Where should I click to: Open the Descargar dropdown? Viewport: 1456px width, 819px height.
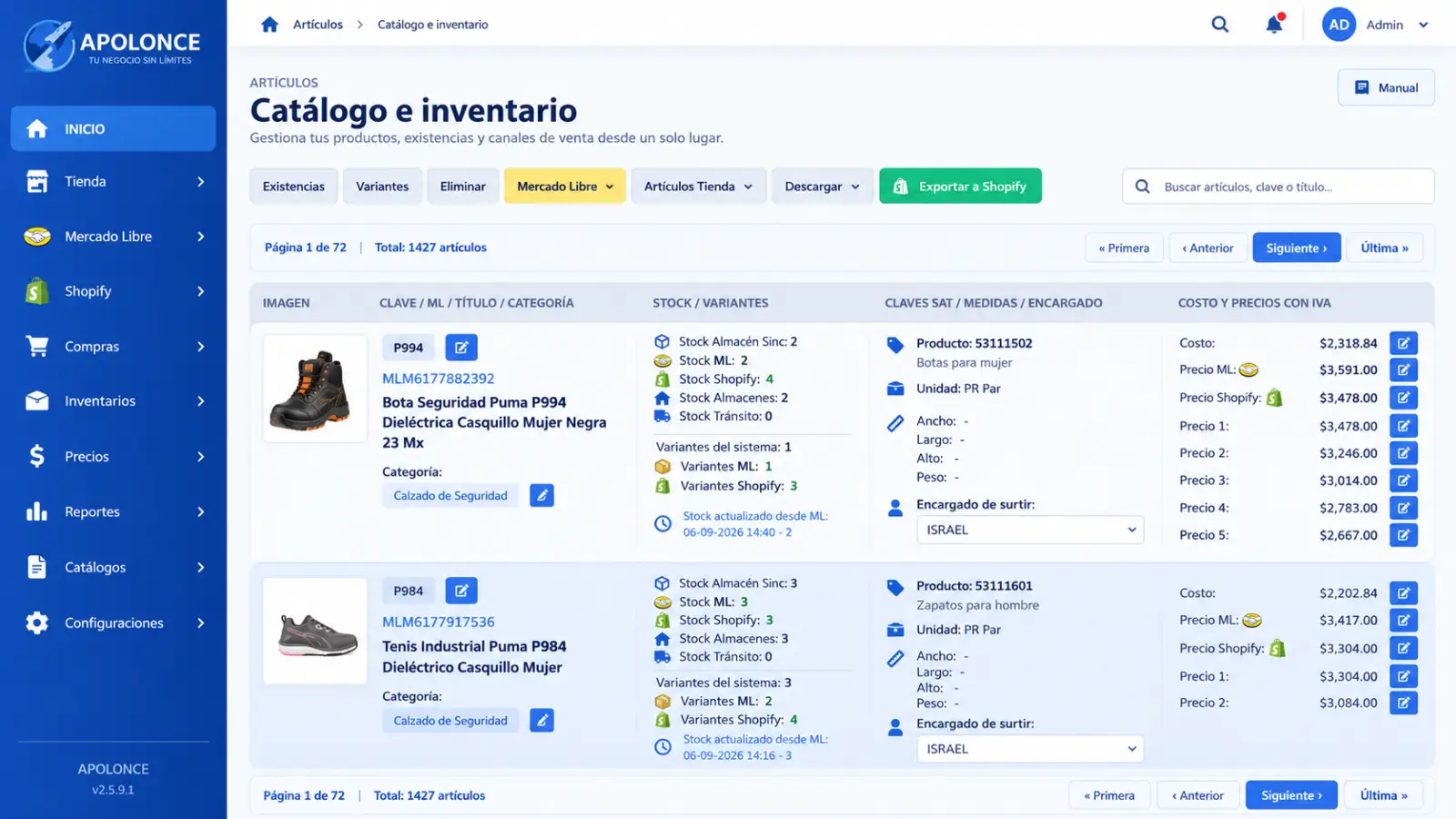pyautogui.click(x=822, y=186)
